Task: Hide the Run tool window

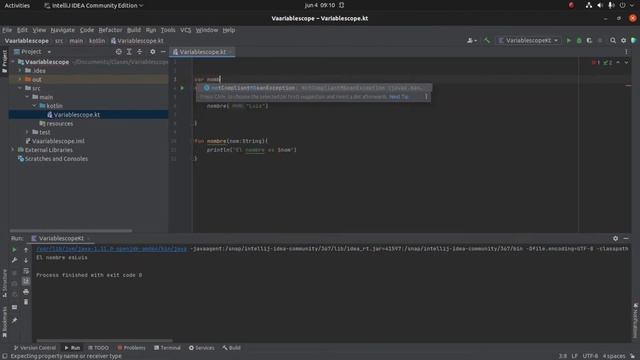Action: coord(626,238)
